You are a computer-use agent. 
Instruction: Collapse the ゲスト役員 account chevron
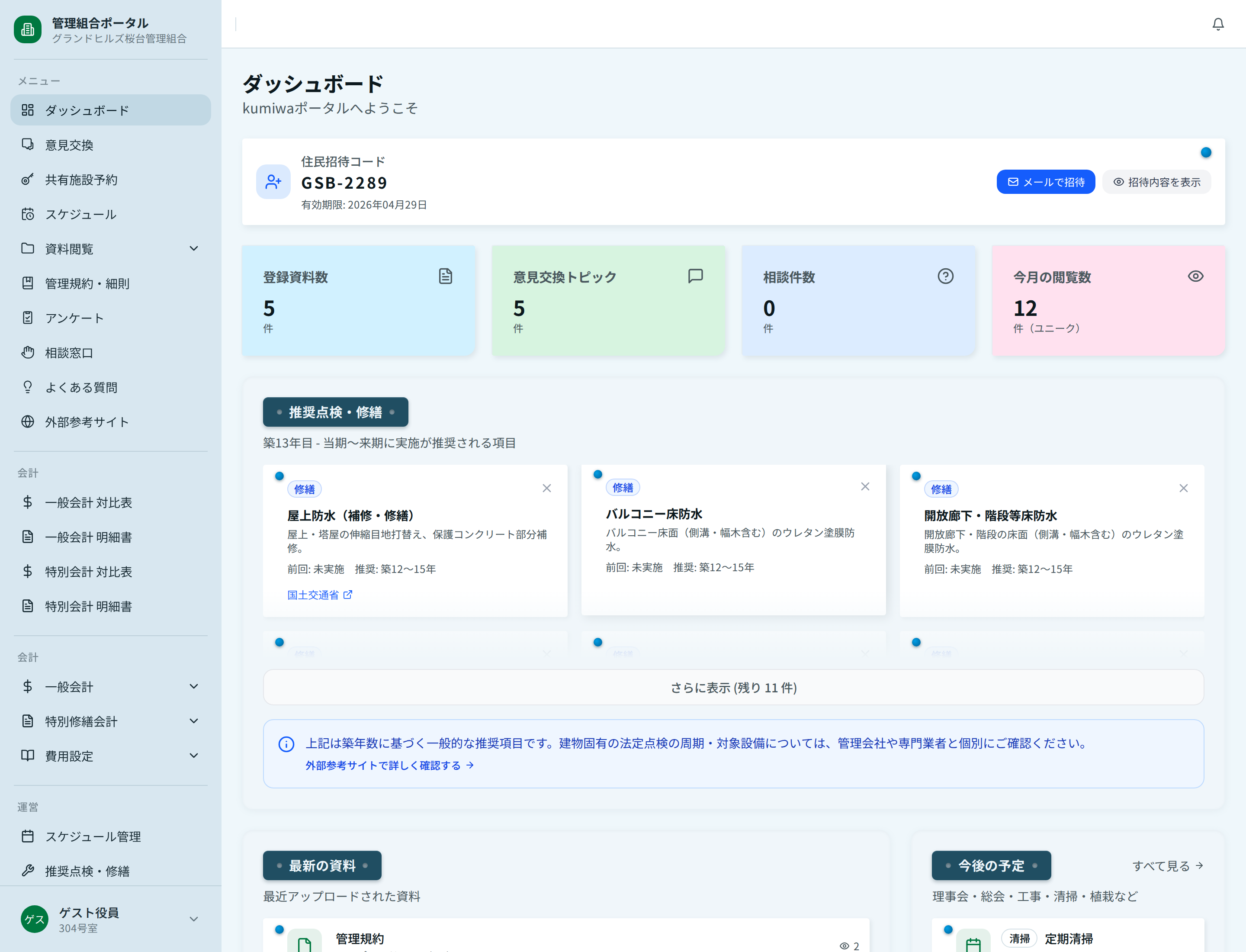[194, 919]
